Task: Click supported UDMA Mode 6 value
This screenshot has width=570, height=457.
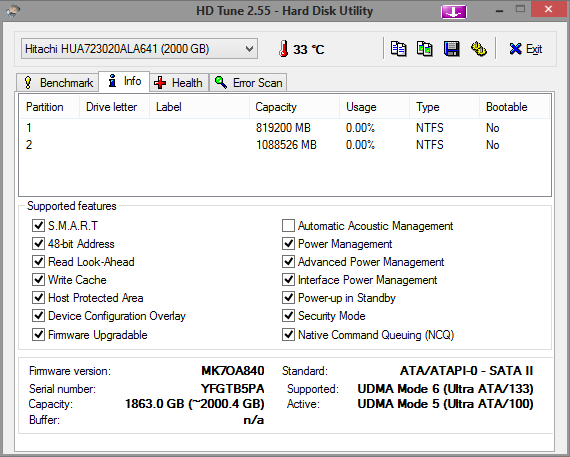Action: (445, 389)
